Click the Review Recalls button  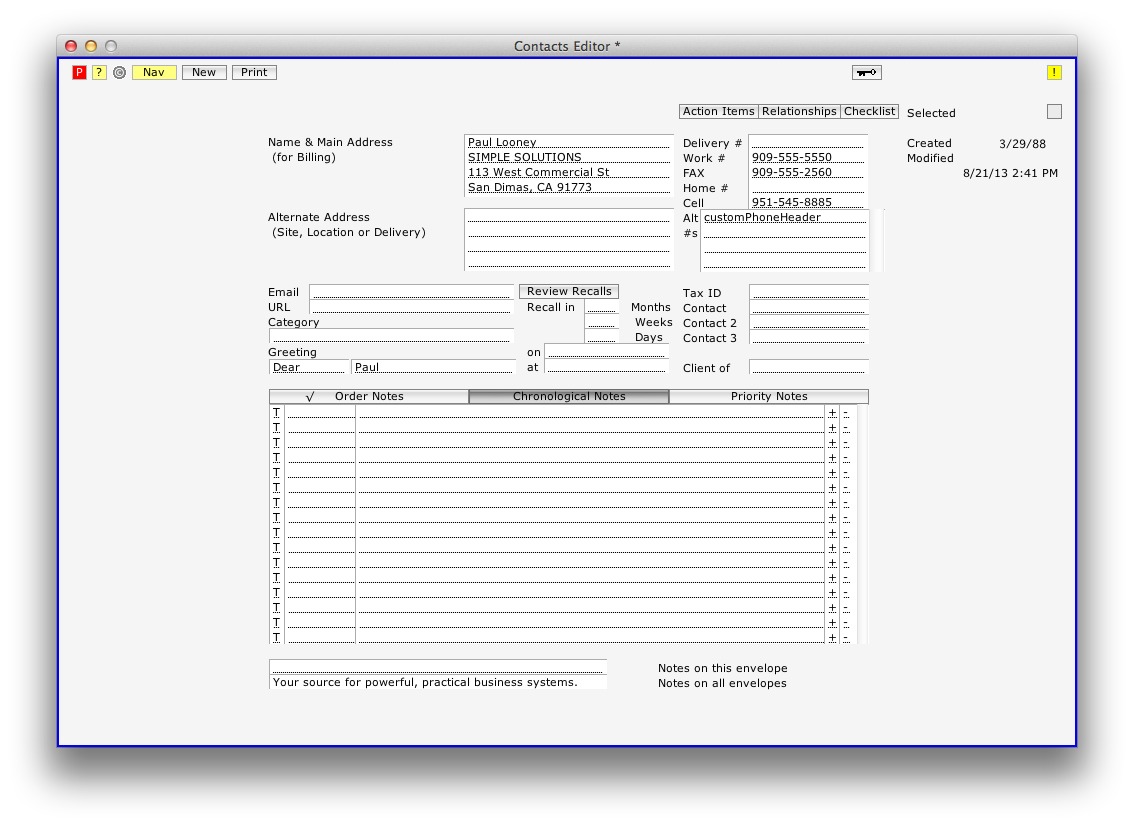pyautogui.click(x=569, y=291)
